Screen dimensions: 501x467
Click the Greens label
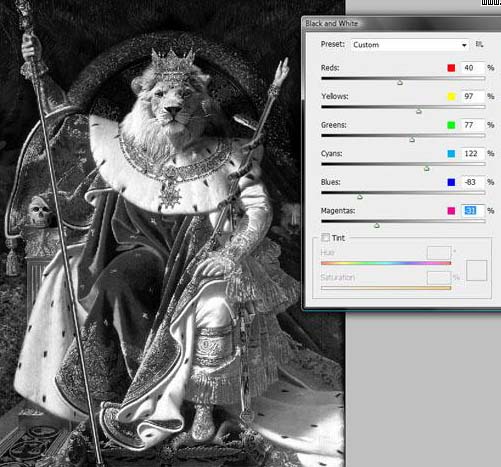[x=334, y=125]
